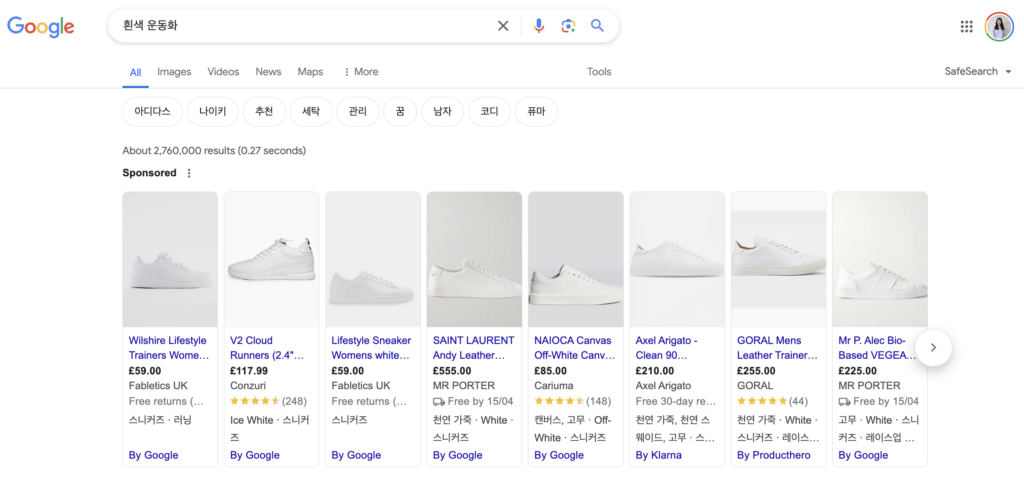This screenshot has height=480, width=1024.
Task: Switch to the News tab
Action: pos(268,72)
